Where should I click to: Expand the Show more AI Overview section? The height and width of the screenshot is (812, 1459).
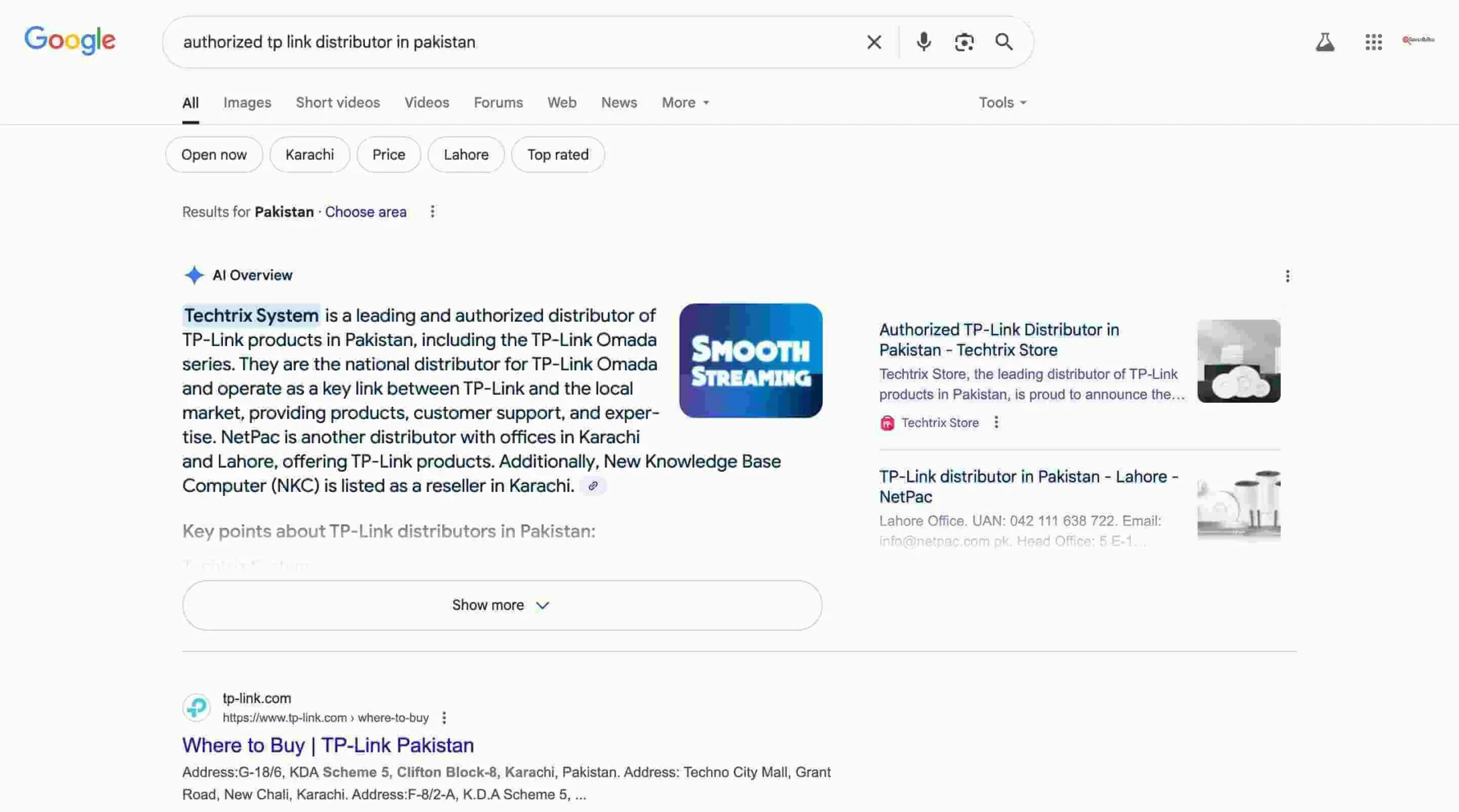(x=501, y=605)
